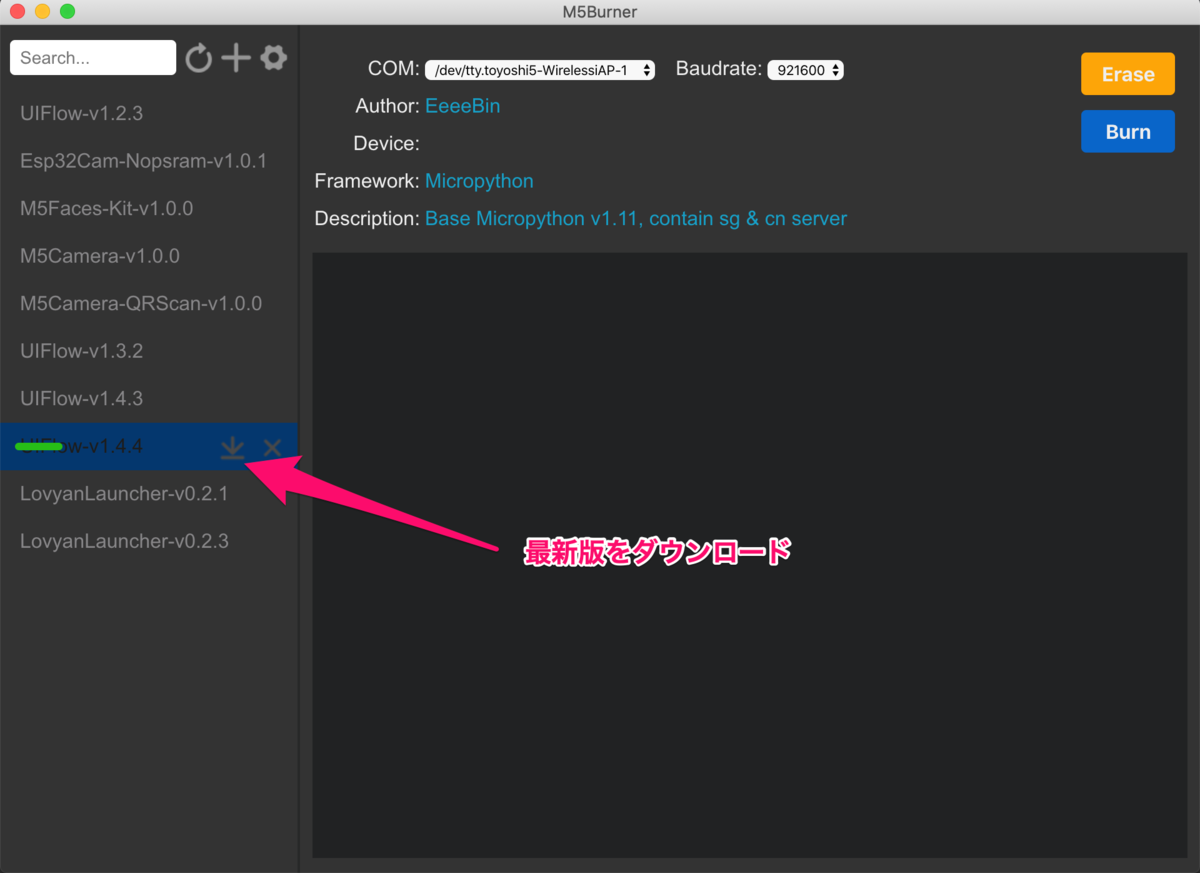Viewport: 1200px width, 873px height.
Task: Click the Micropython framework value
Action: (479, 181)
